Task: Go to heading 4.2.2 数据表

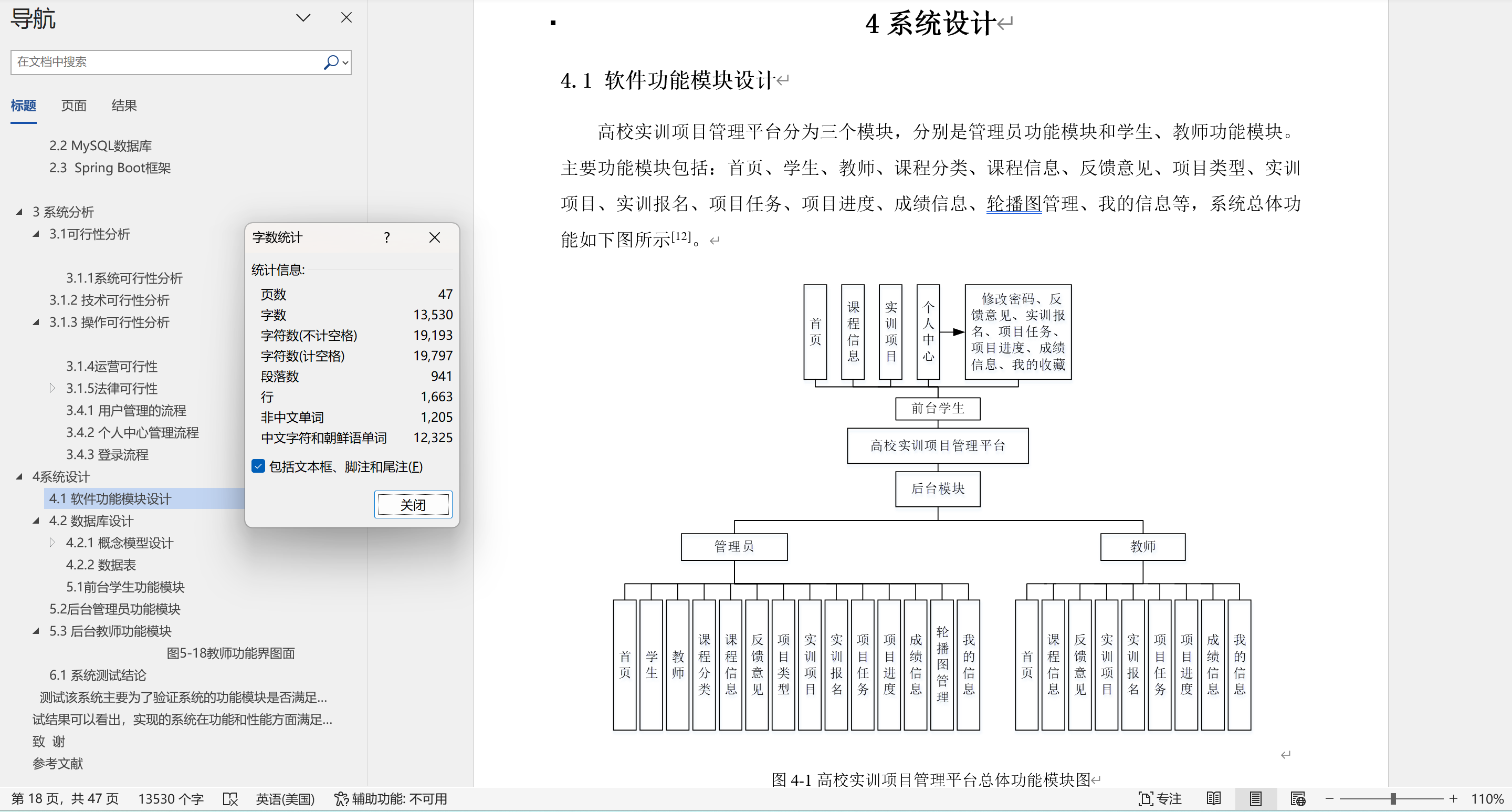Action: [100, 565]
